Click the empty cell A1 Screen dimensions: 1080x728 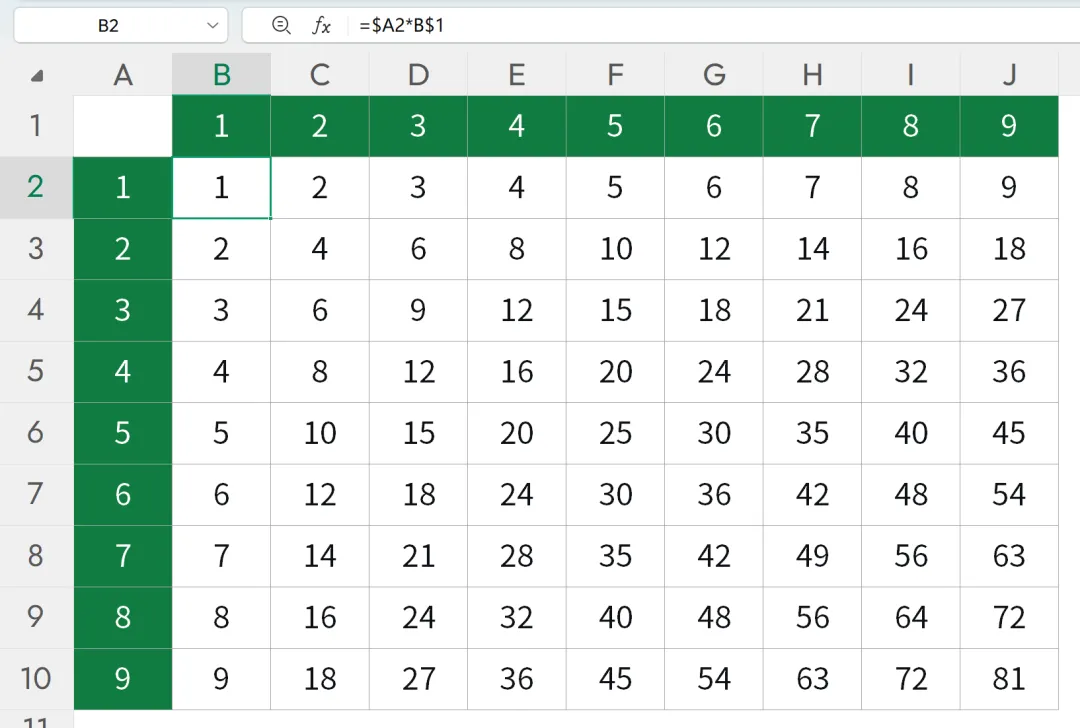(123, 126)
